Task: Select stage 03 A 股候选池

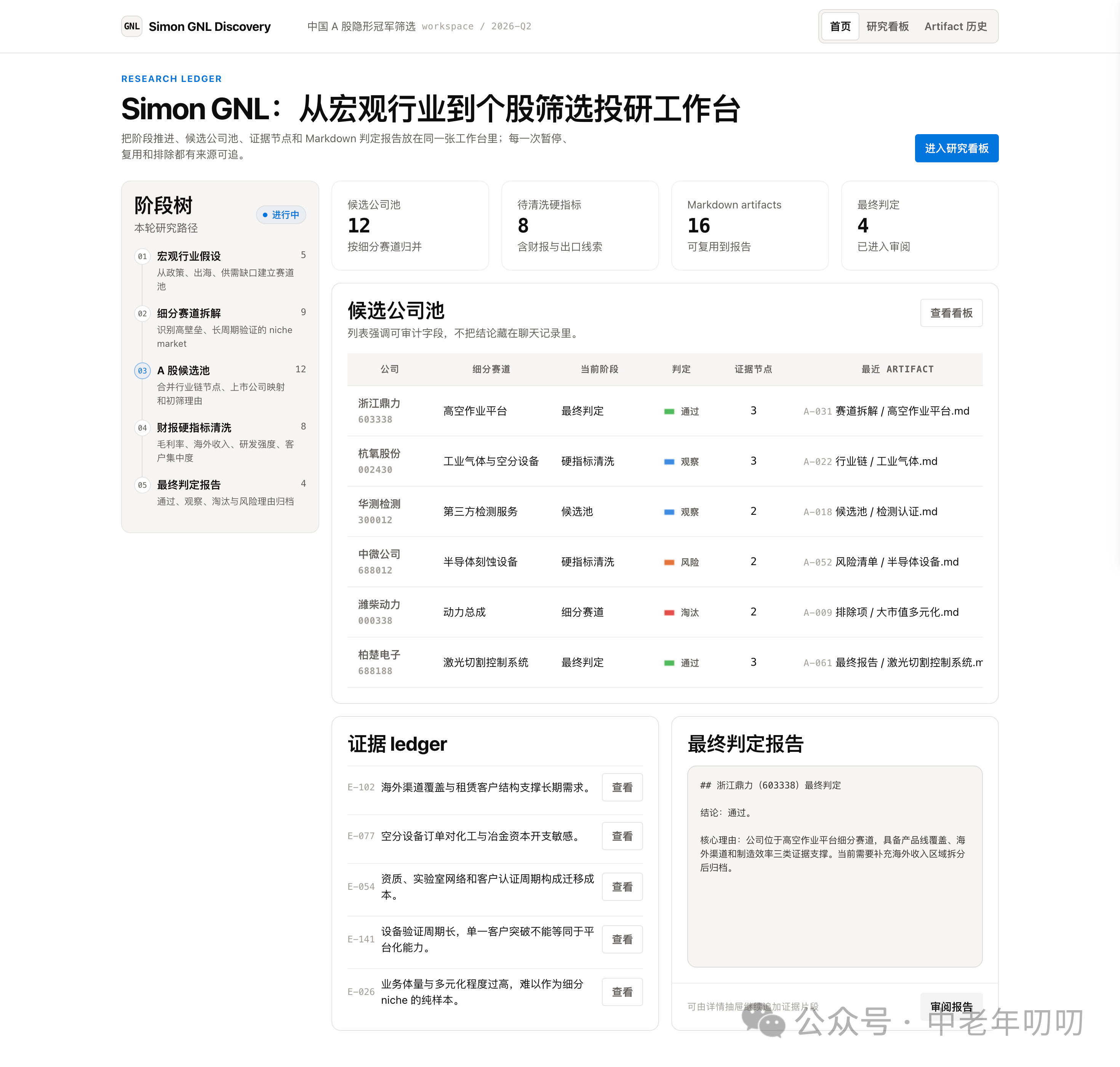Action: (220, 385)
